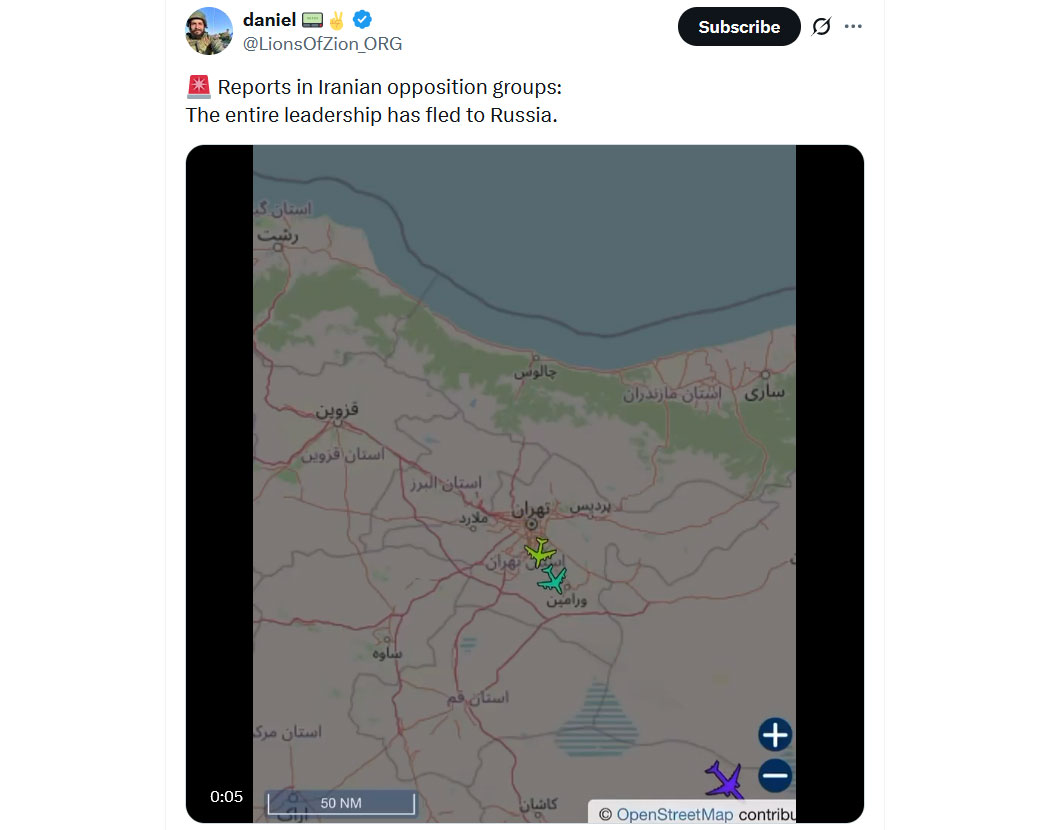Play the embedded flight map video
Viewport: 1050px width, 830px height.
tap(524, 484)
